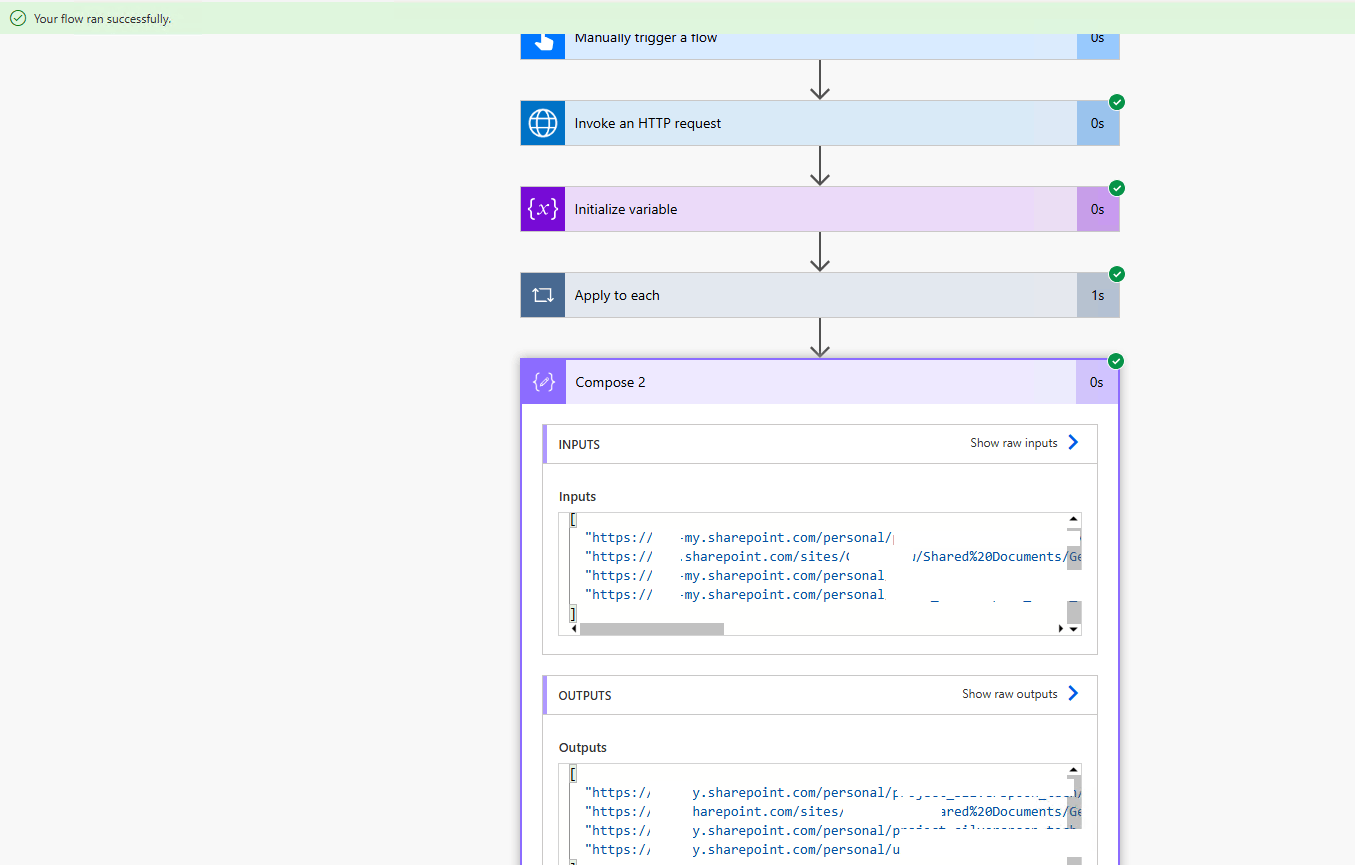Expand the Invoke an HTTP request step
The height and width of the screenshot is (865, 1355).
pyautogui.click(x=820, y=123)
